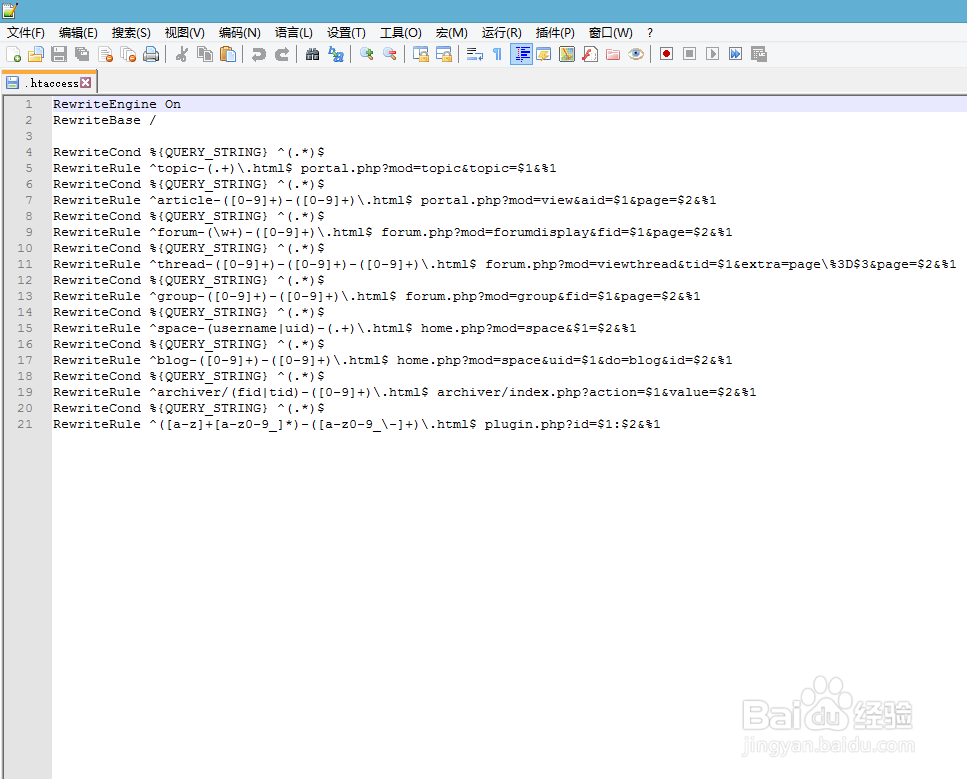Viewport: 967px width, 779px height.
Task: Toggle synchronized horizontal scrolling
Action: click(444, 54)
